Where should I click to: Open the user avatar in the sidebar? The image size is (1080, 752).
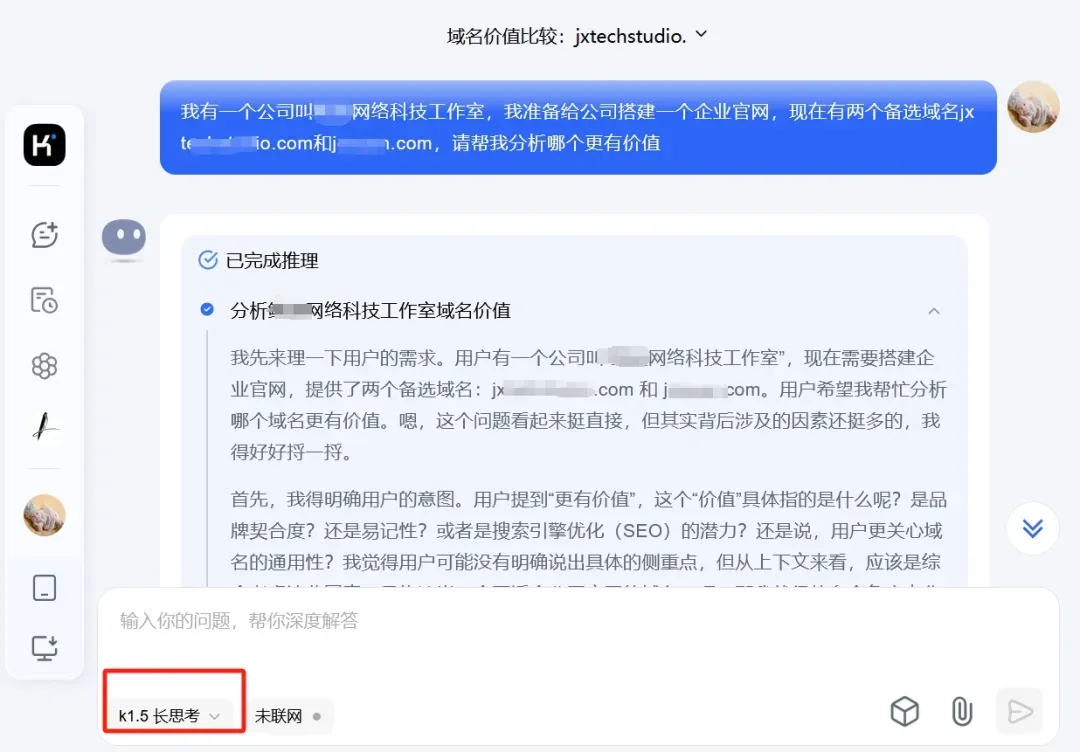(45, 515)
